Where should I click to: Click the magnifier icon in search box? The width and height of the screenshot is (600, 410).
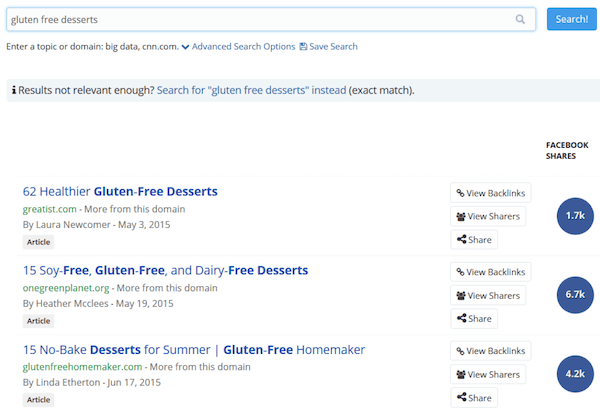(520, 19)
